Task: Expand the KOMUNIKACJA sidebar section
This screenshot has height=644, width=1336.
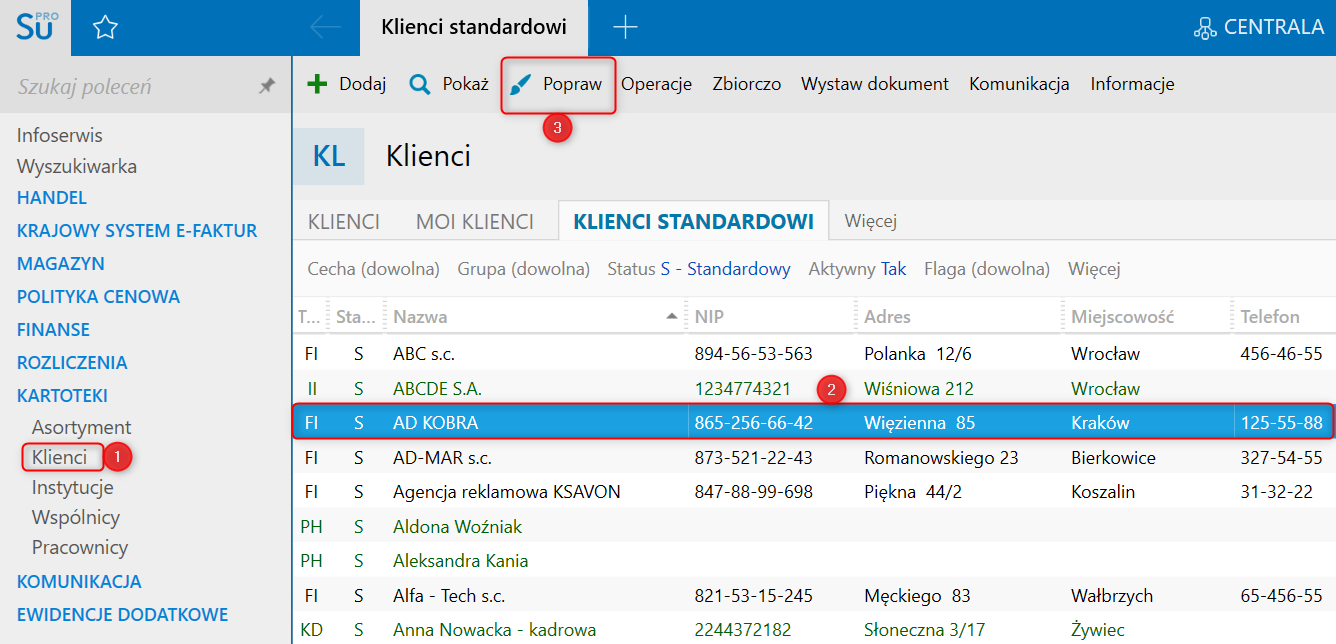Action: tap(79, 582)
